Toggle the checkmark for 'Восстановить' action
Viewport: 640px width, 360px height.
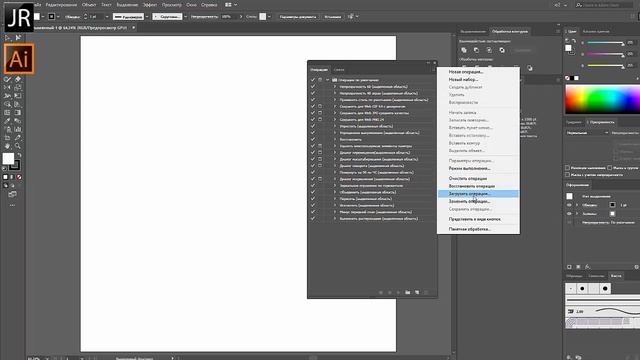coord(313,139)
